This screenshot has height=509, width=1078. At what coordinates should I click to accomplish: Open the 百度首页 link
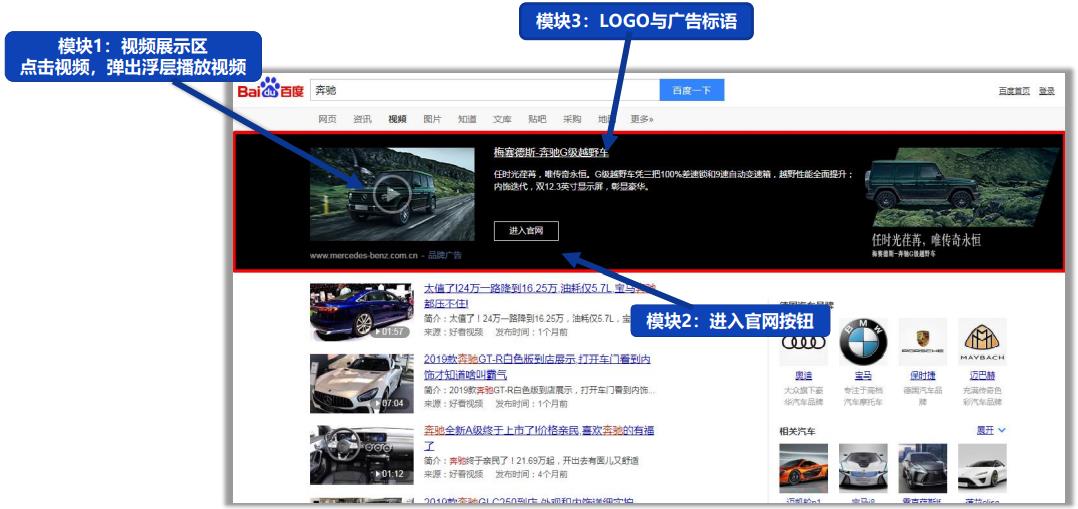tap(1014, 91)
